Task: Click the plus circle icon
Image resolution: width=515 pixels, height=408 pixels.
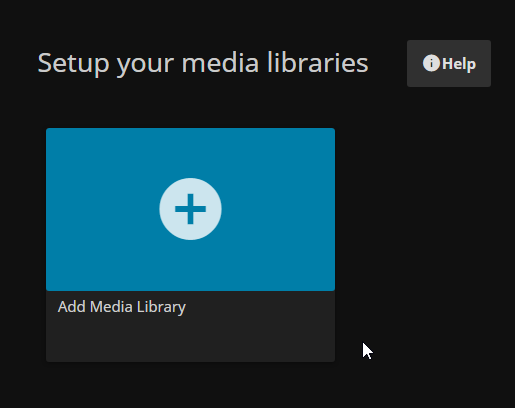Action: pos(190,209)
